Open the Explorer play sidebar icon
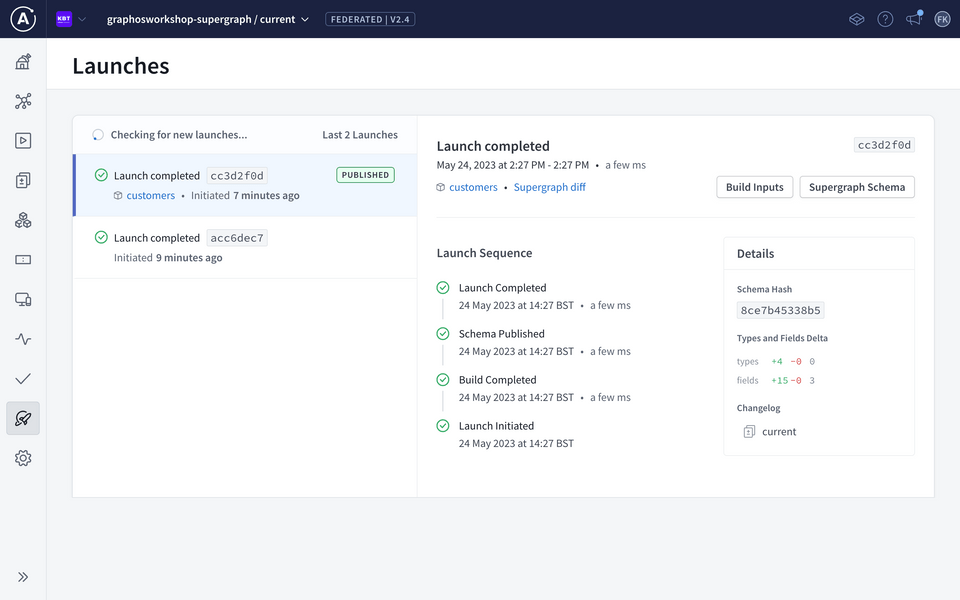The image size is (960, 600). pyautogui.click(x=23, y=141)
